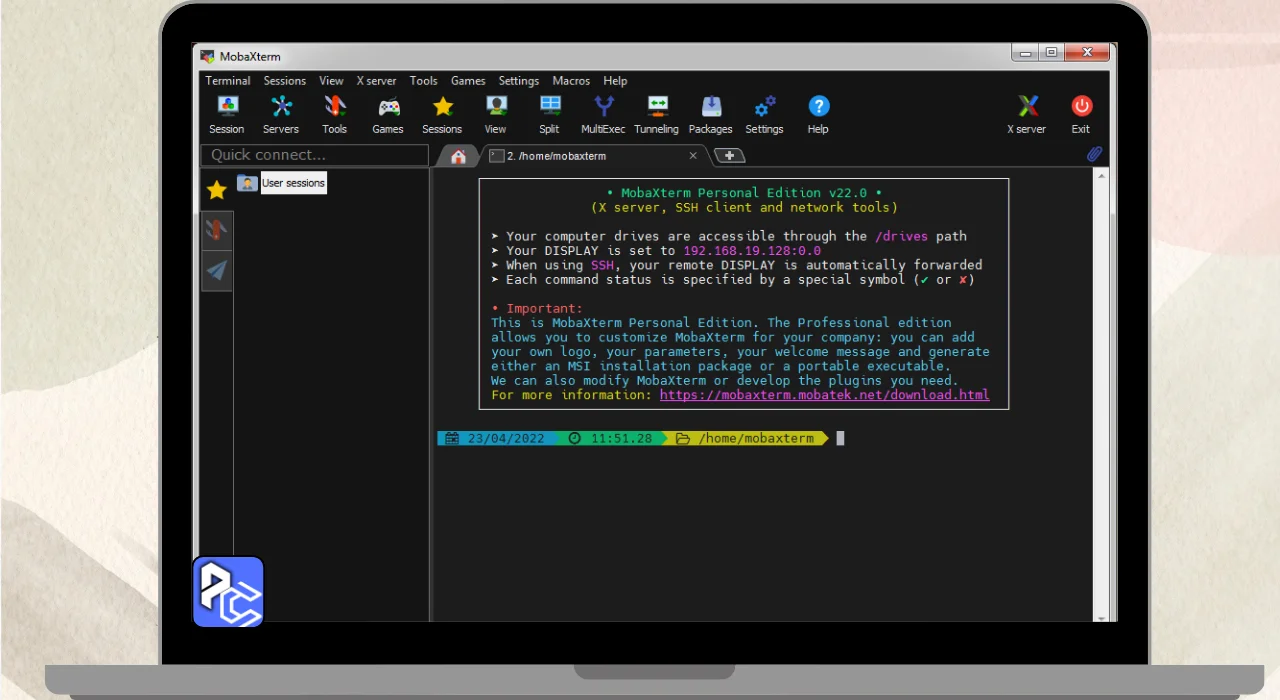Viewport: 1280px width, 700px height.
Task: Open the Session toolbar icon
Action: tap(227, 114)
